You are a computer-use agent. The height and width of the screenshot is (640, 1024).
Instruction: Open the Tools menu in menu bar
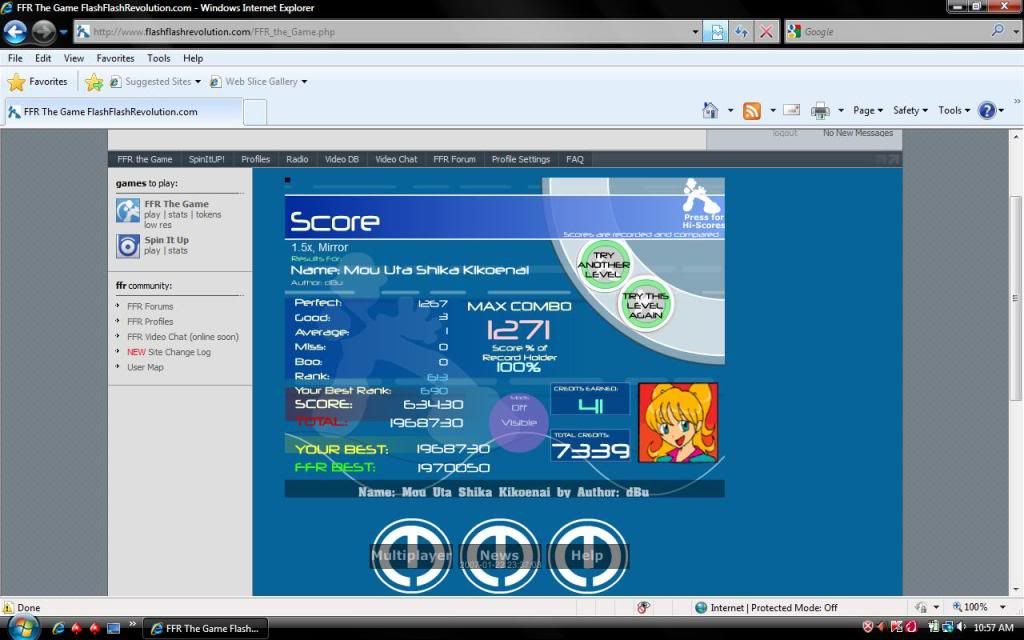tap(159, 58)
